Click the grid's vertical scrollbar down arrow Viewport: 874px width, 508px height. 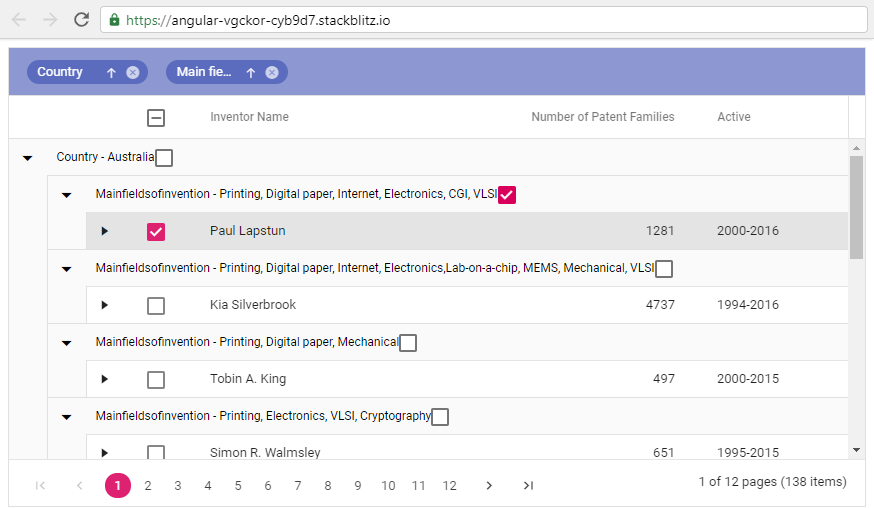click(x=856, y=451)
